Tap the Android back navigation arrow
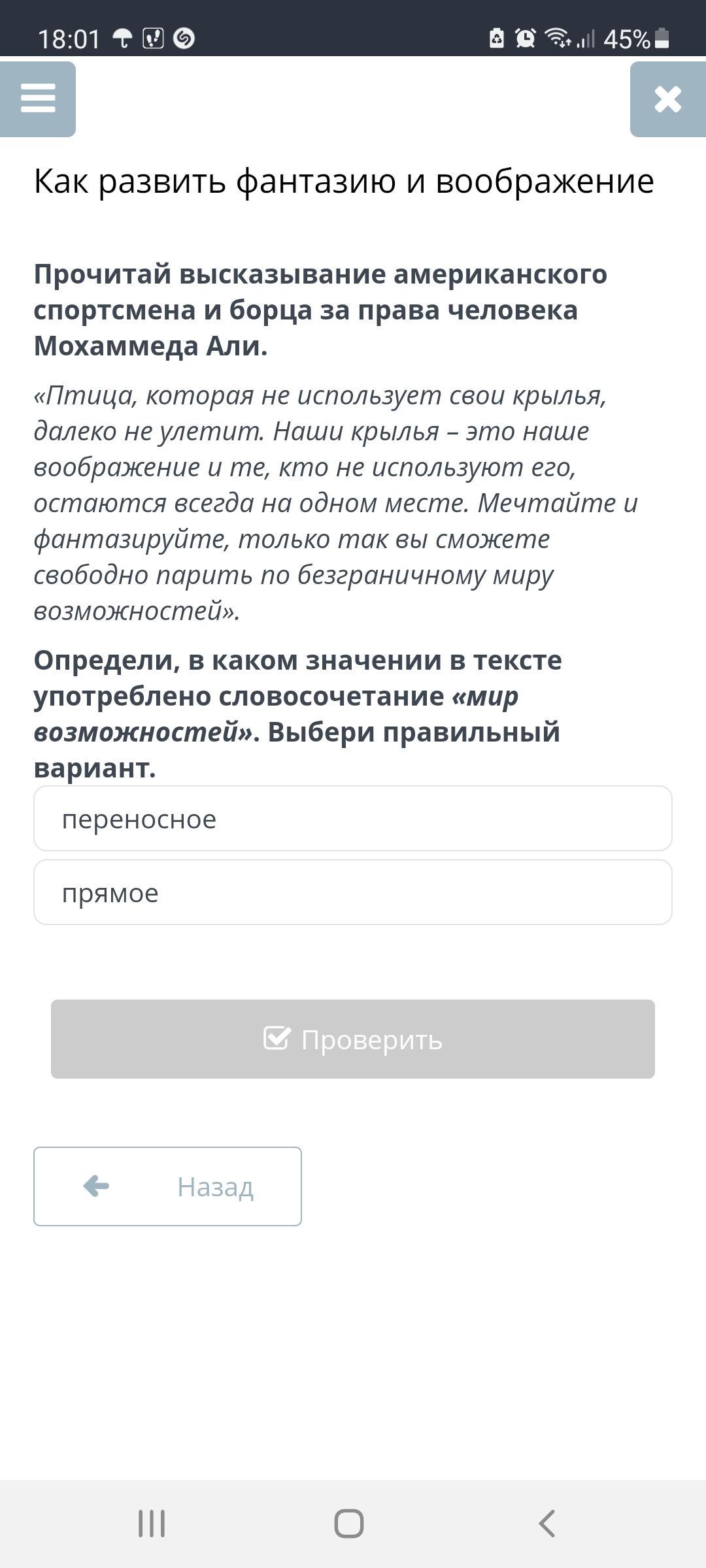 click(547, 1524)
